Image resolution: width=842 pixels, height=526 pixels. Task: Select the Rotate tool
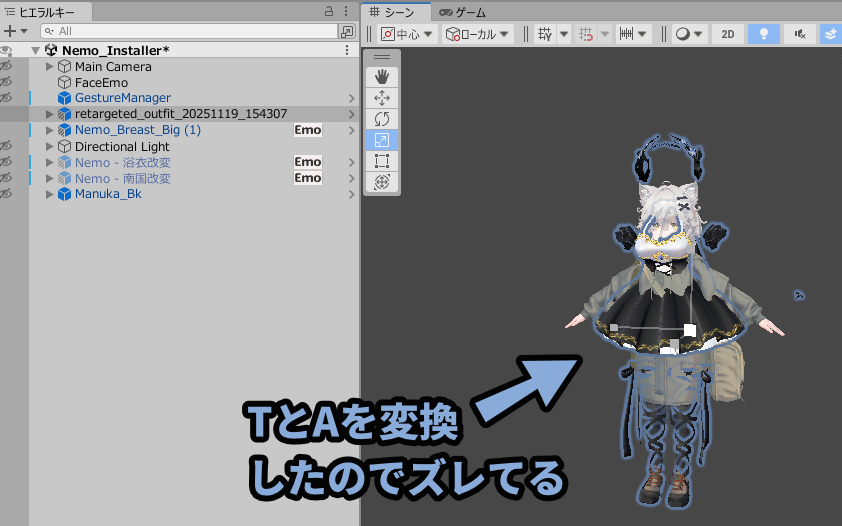click(x=381, y=119)
